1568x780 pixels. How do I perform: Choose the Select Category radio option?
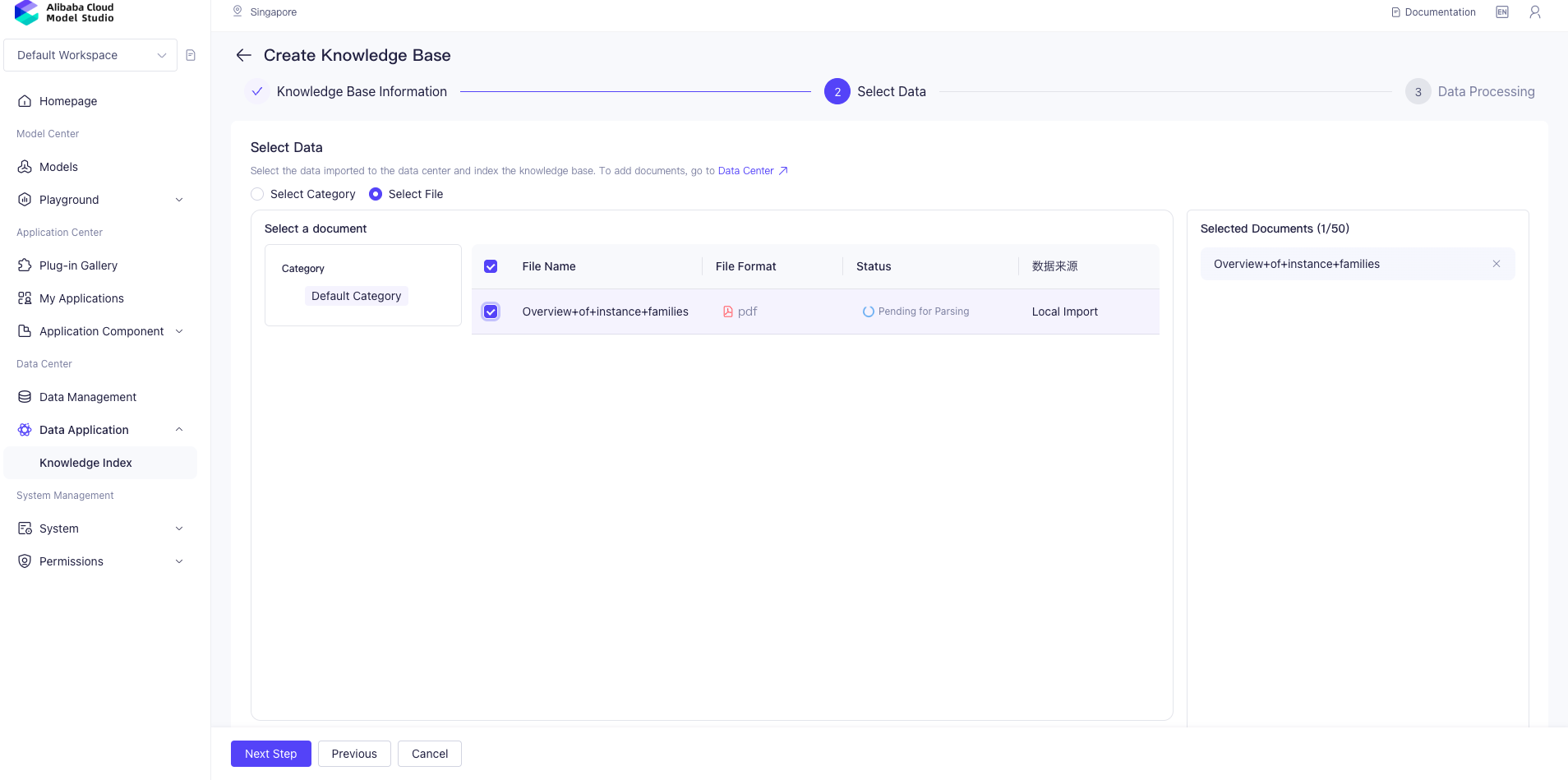[x=257, y=194]
